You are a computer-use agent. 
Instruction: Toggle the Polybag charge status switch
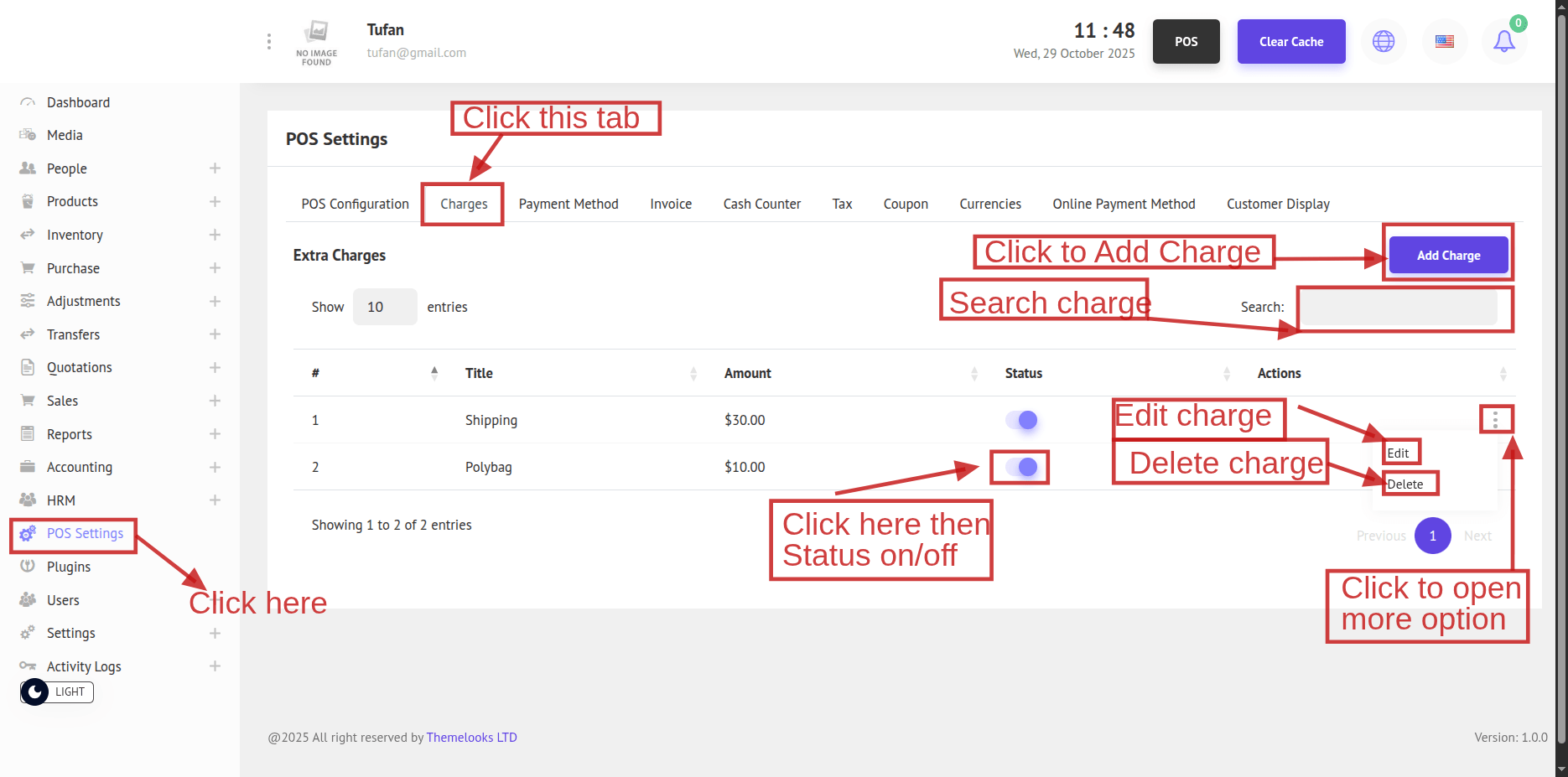1022,467
